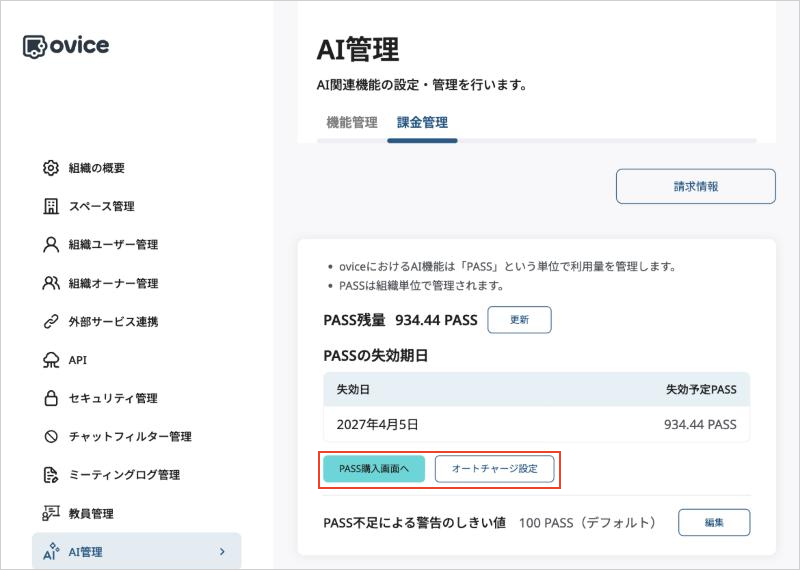Screen dimensions: 800x570
Task: Click 更新 to refresh PASS balance
Action: pyautogui.click(x=519, y=320)
